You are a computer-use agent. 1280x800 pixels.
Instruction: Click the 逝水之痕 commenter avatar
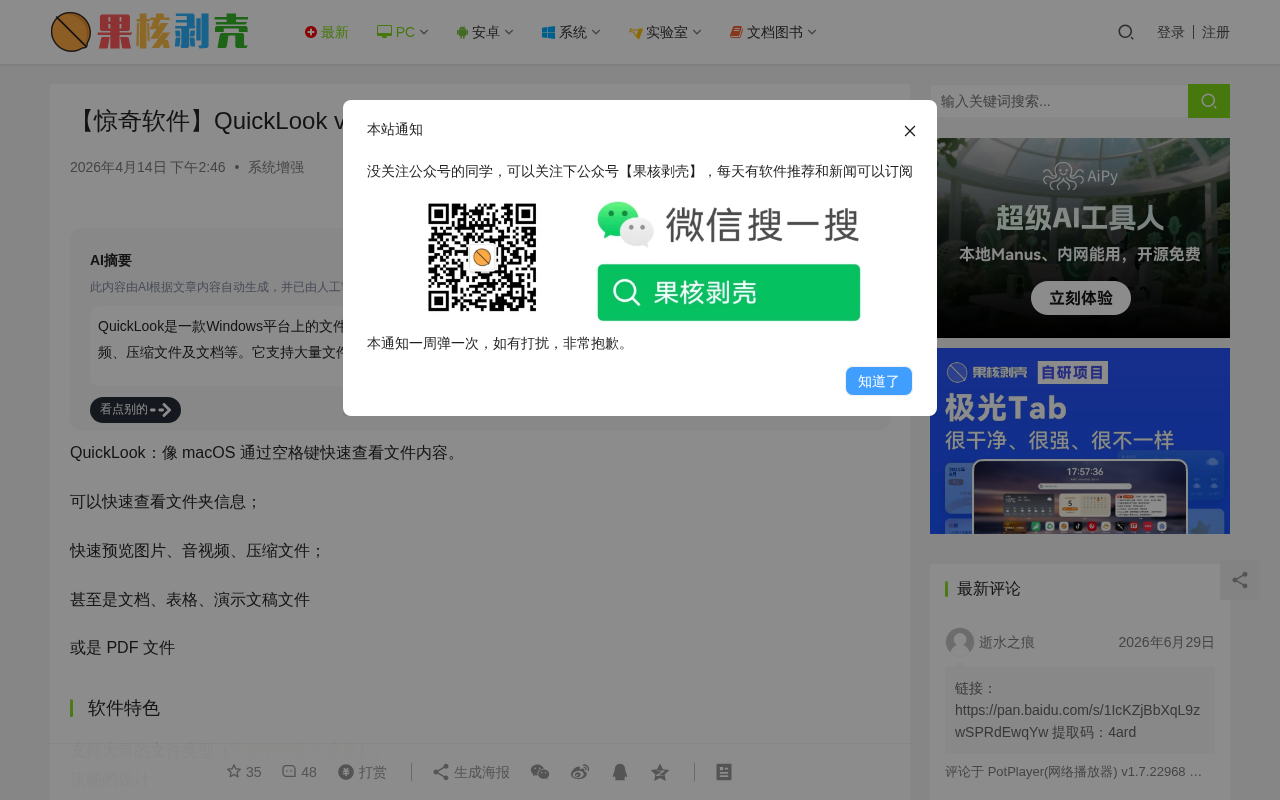(960, 642)
